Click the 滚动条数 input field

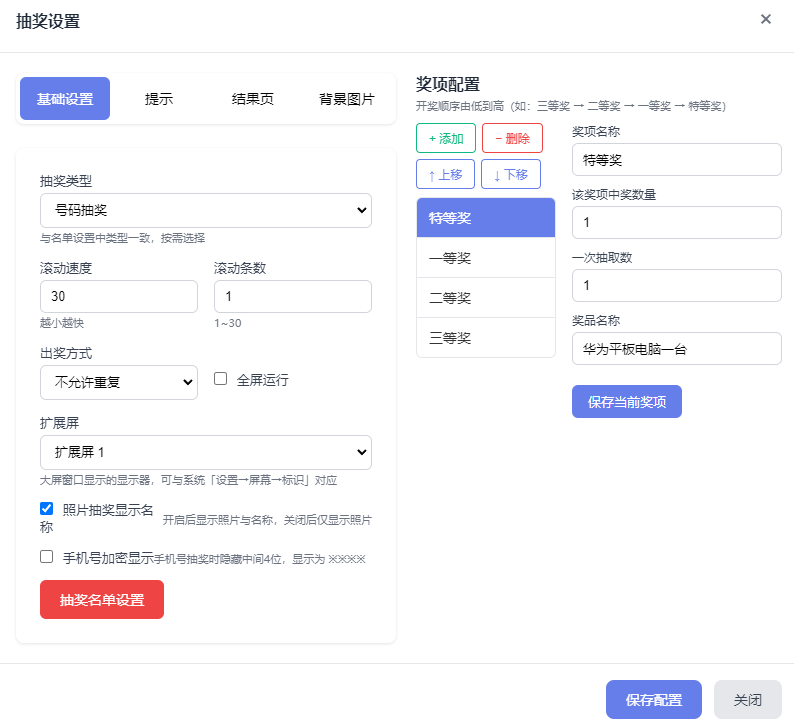293,296
